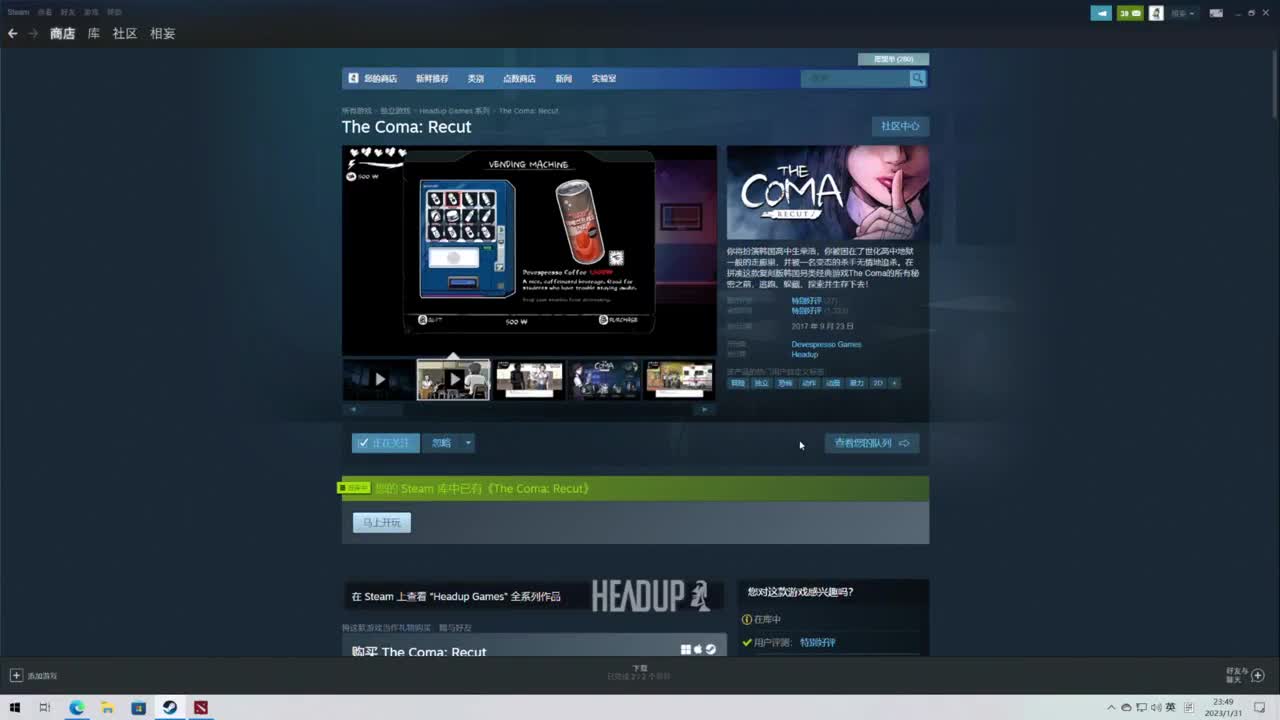
Task: Click 马上开玩 play now button
Action: 381,523
